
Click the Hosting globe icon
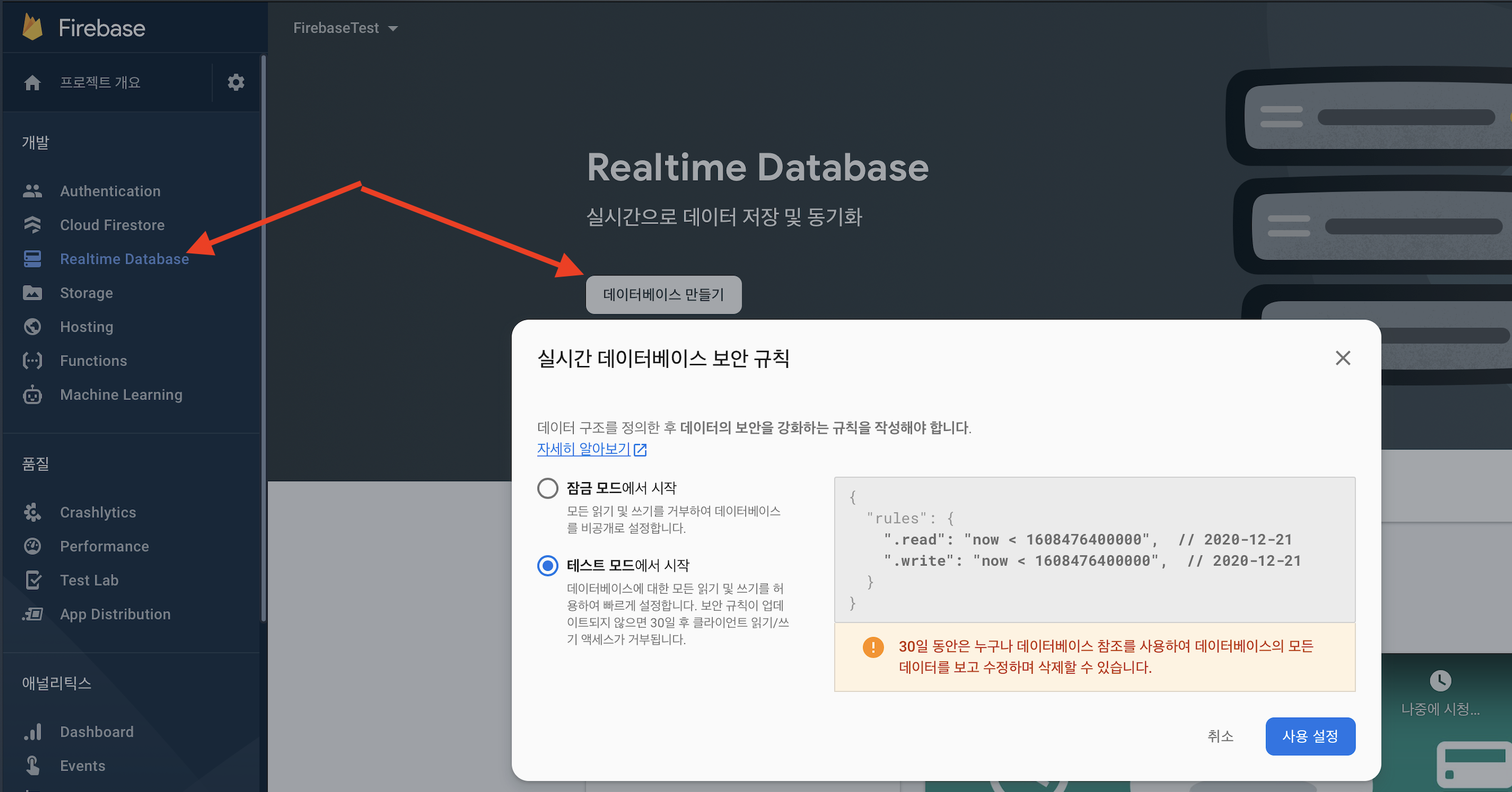[32, 326]
